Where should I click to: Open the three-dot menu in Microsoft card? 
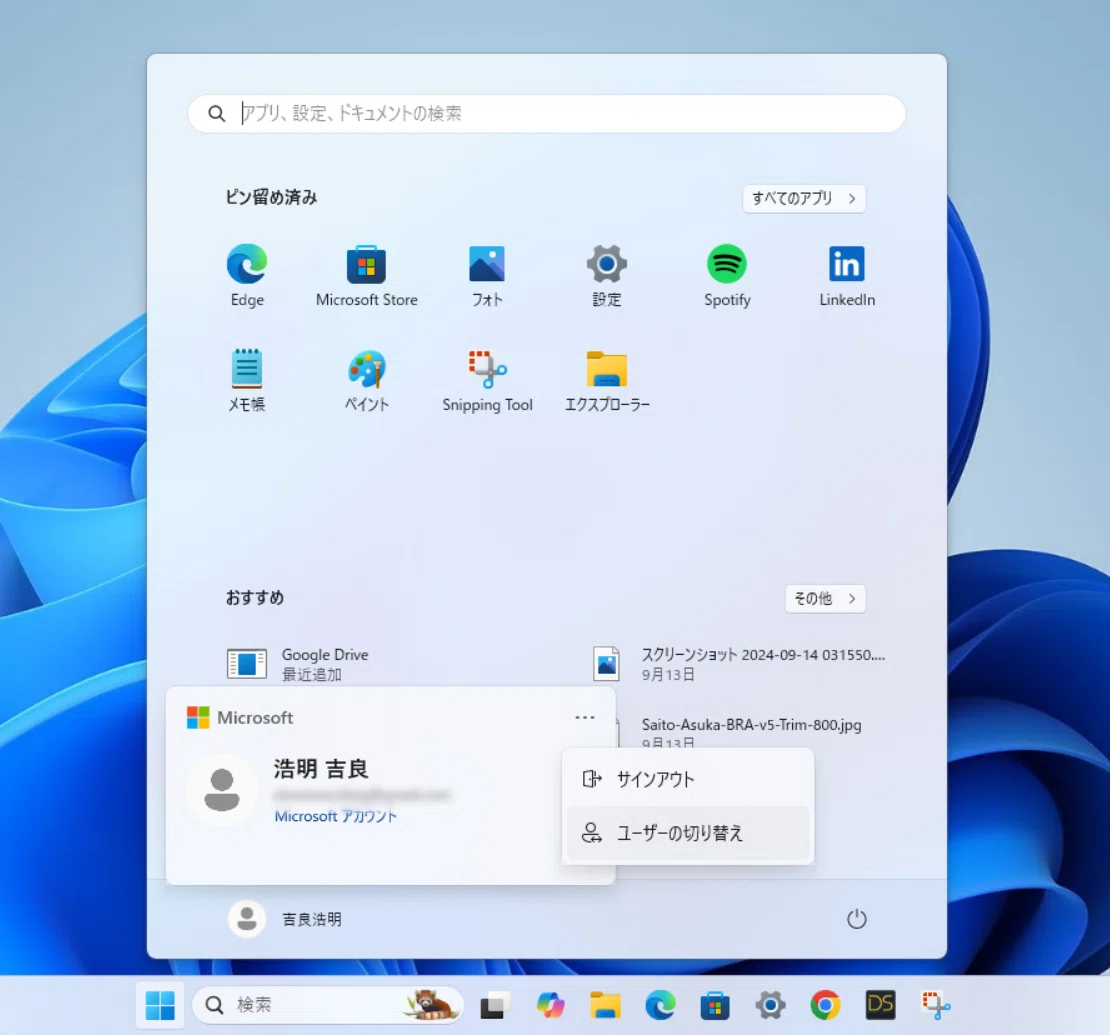[x=585, y=717]
